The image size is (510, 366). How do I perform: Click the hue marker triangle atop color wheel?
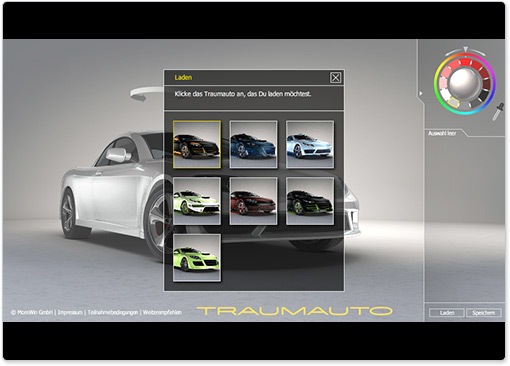click(465, 49)
